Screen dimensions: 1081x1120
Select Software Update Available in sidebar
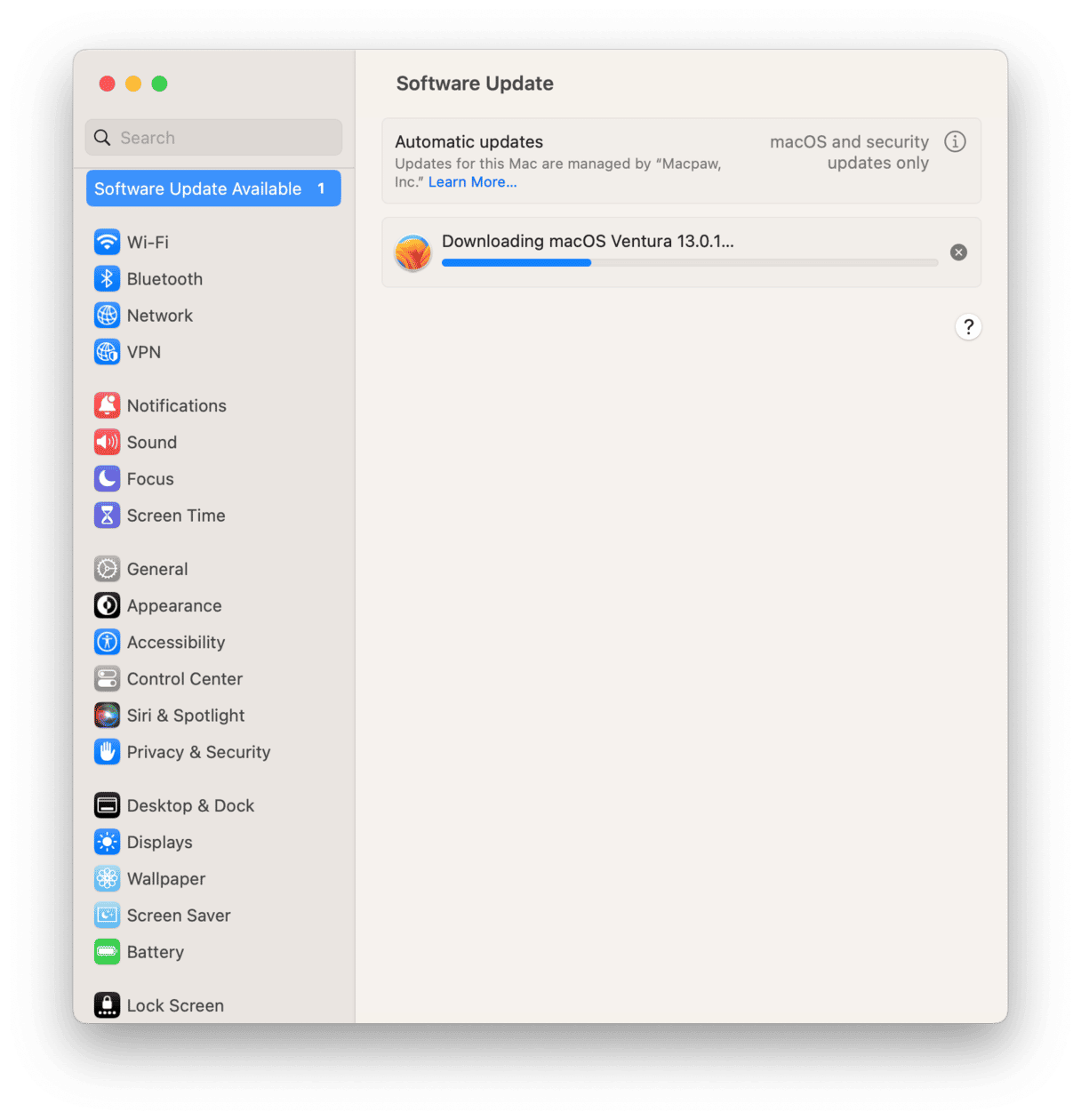coord(213,188)
